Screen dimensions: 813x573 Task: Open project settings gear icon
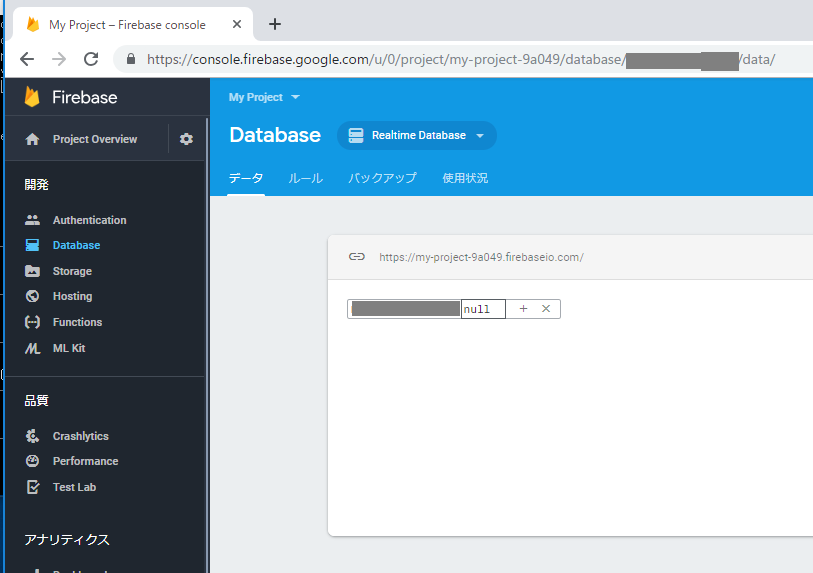pos(186,139)
